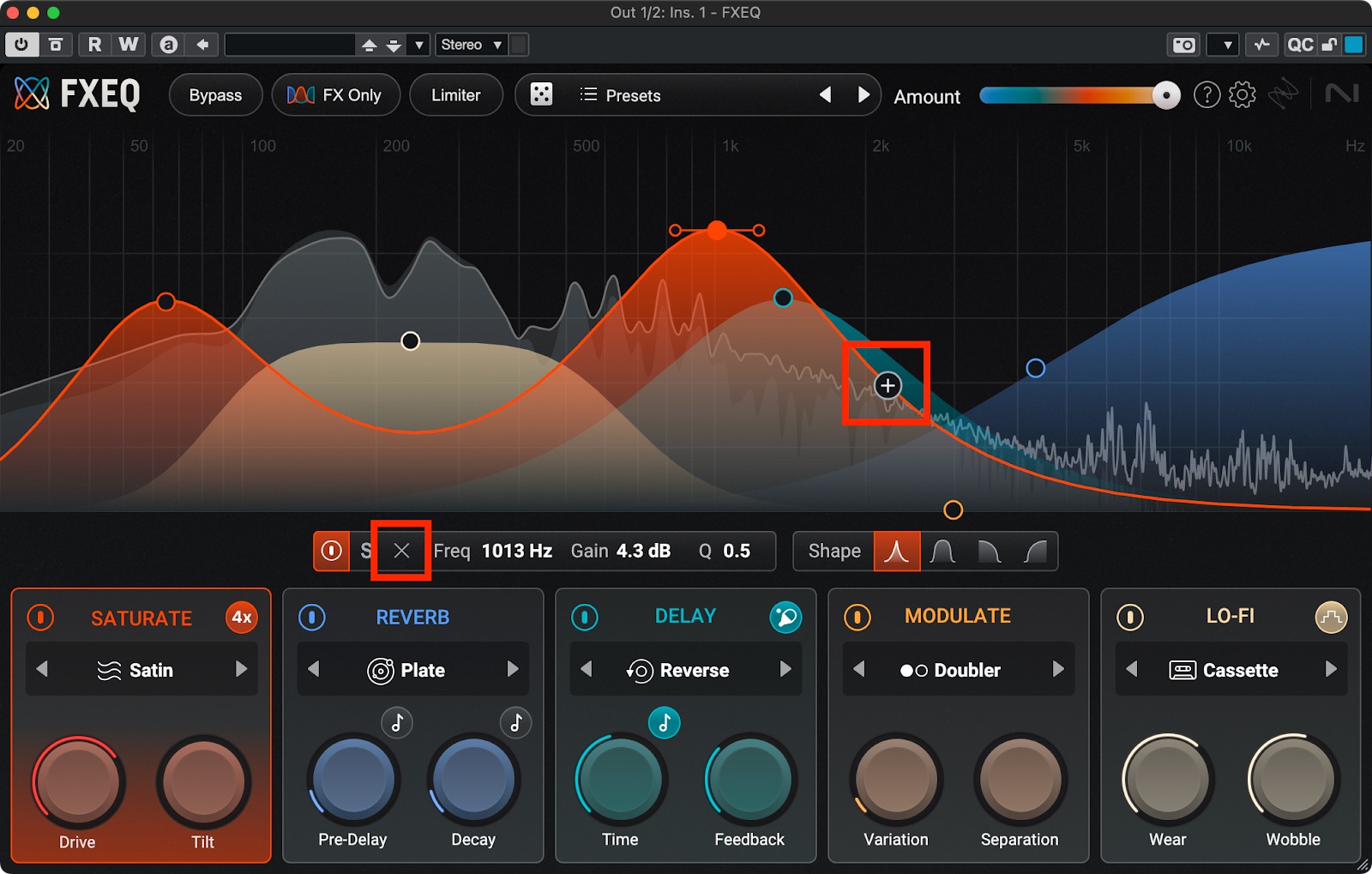Open the settings gear icon
The image size is (1372, 874).
1242,94
